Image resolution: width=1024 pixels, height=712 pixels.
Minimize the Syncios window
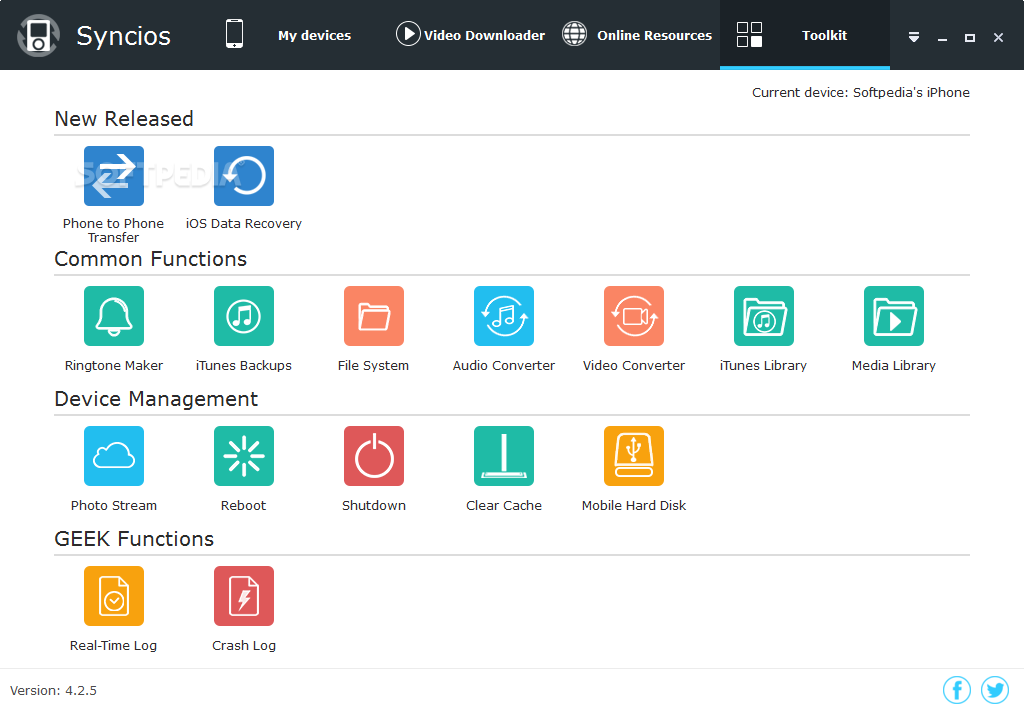[x=942, y=38]
